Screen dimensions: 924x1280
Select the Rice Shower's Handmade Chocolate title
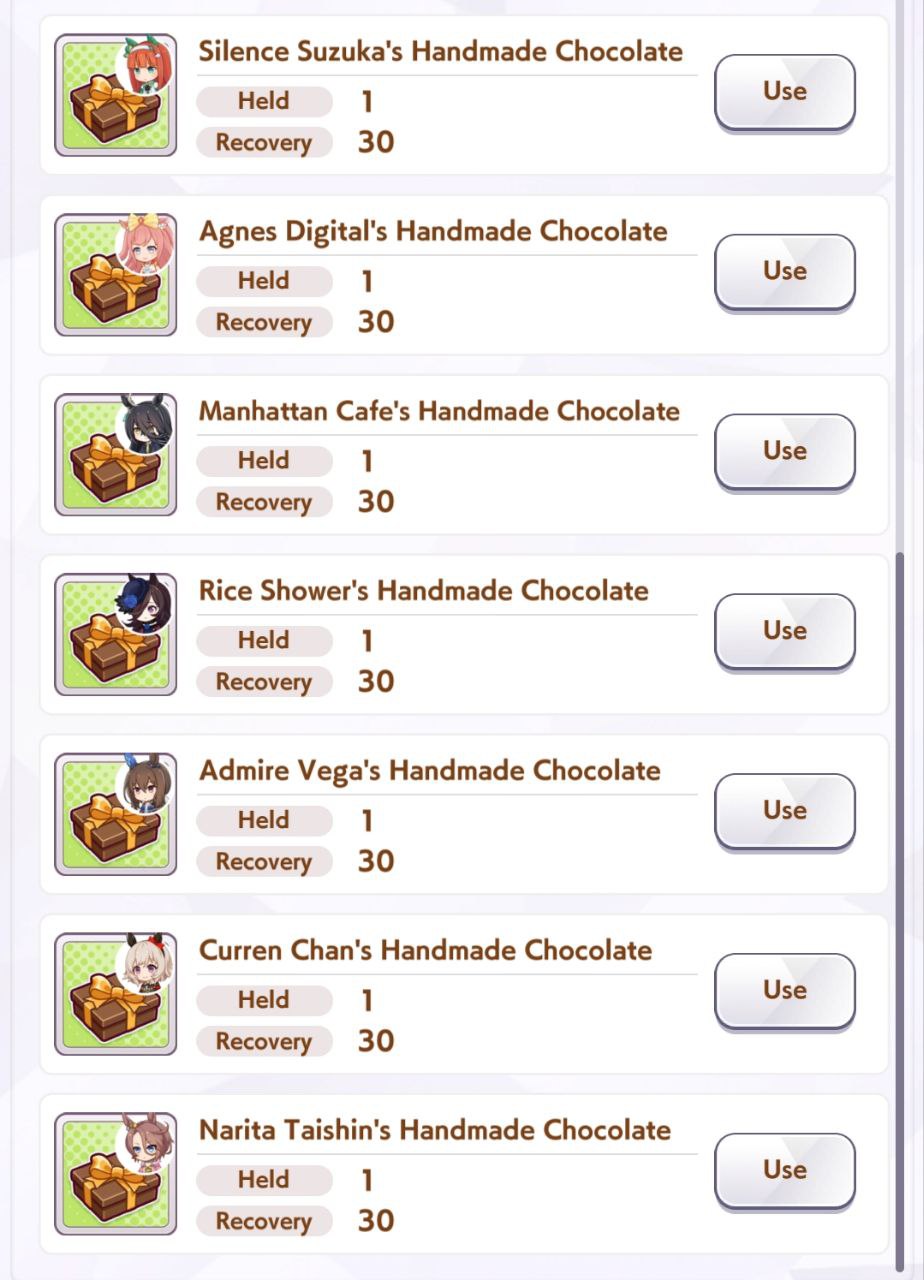coord(424,591)
